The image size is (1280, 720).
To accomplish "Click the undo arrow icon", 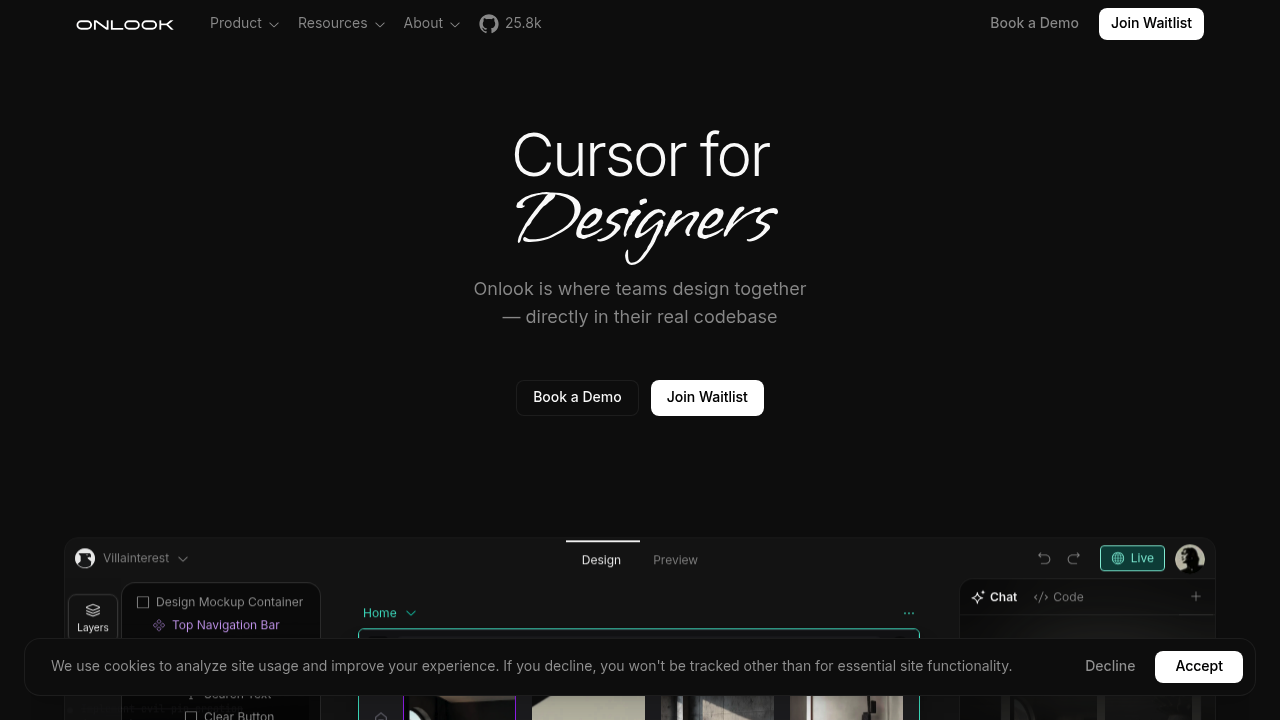I will click(1044, 558).
